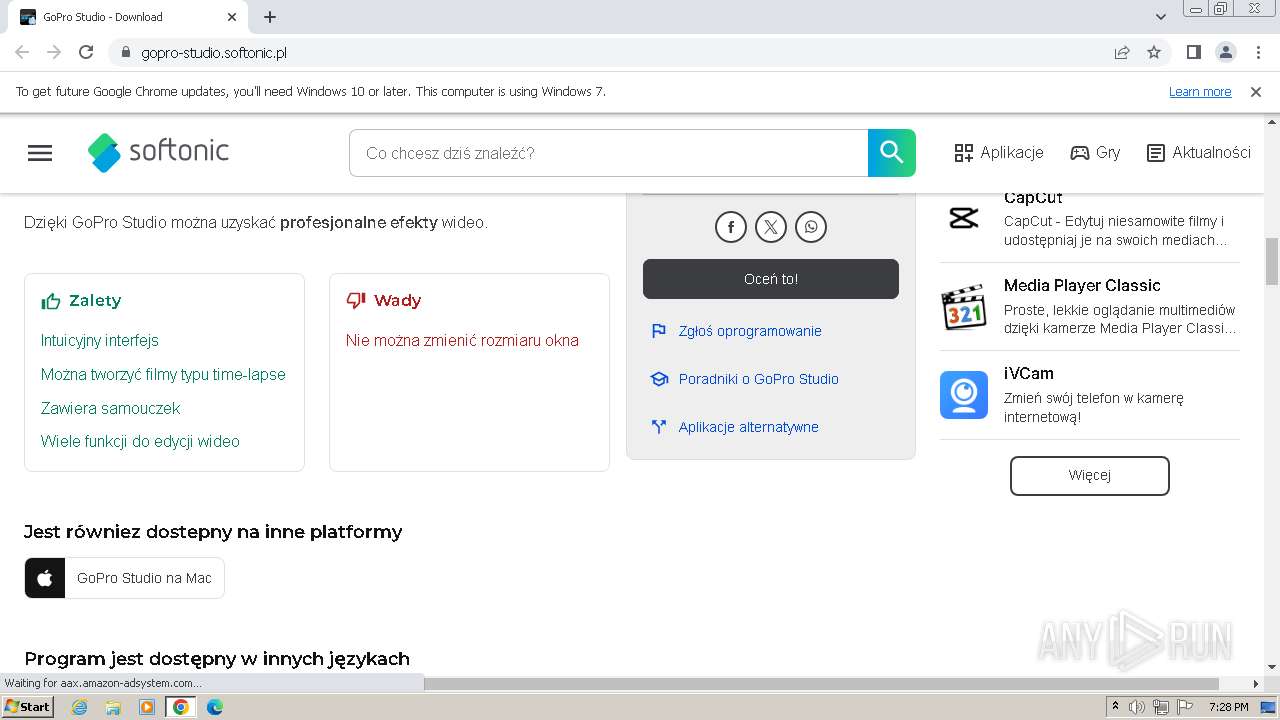Click the Apple icon for Mac version
Image resolution: width=1280 pixels, height=720 pixels.
45,578
